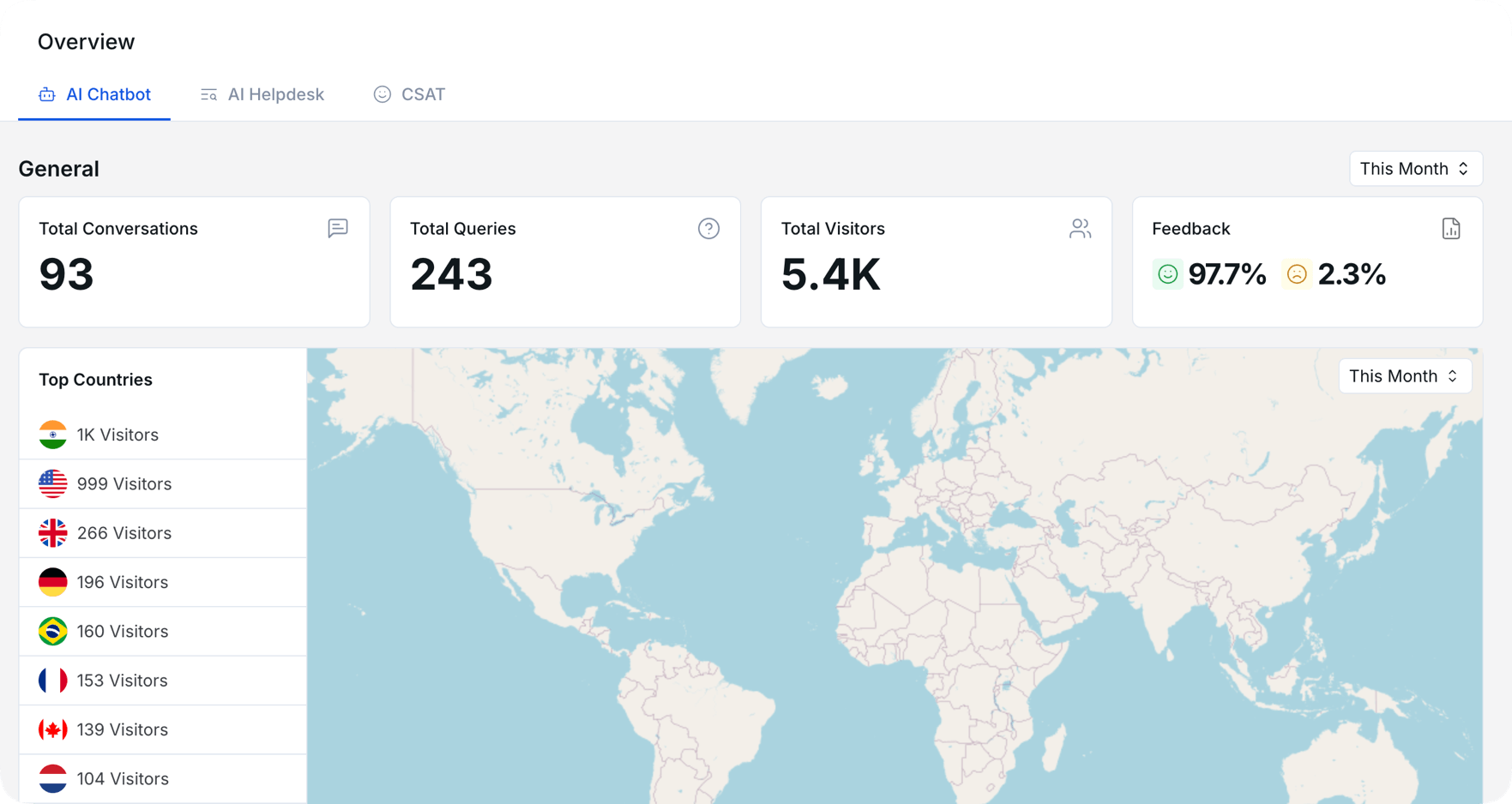The width and height of the screenshot is (1512, 804).
Task: Click the Total Queries question mark icon
Action: (x=708, y=229)
